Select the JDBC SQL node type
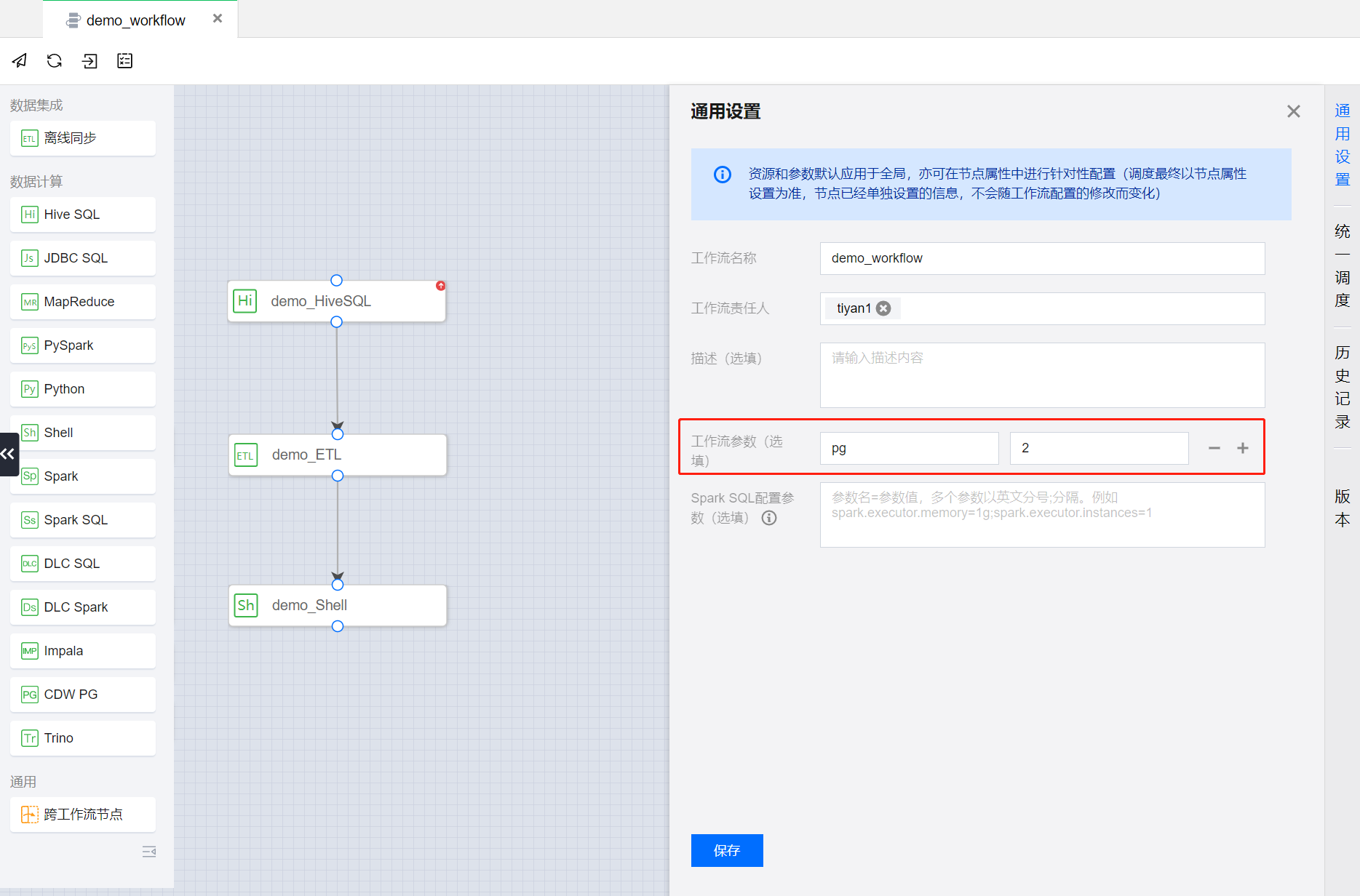 tap(83, 258)
